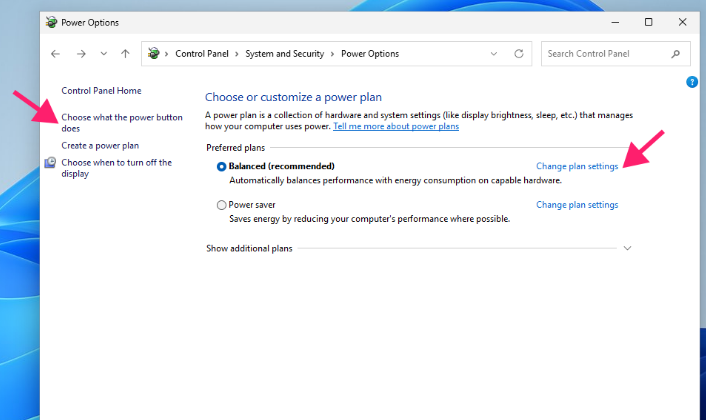Focus the Search Control Panel field
706x420 pixels.
point(615,54)
